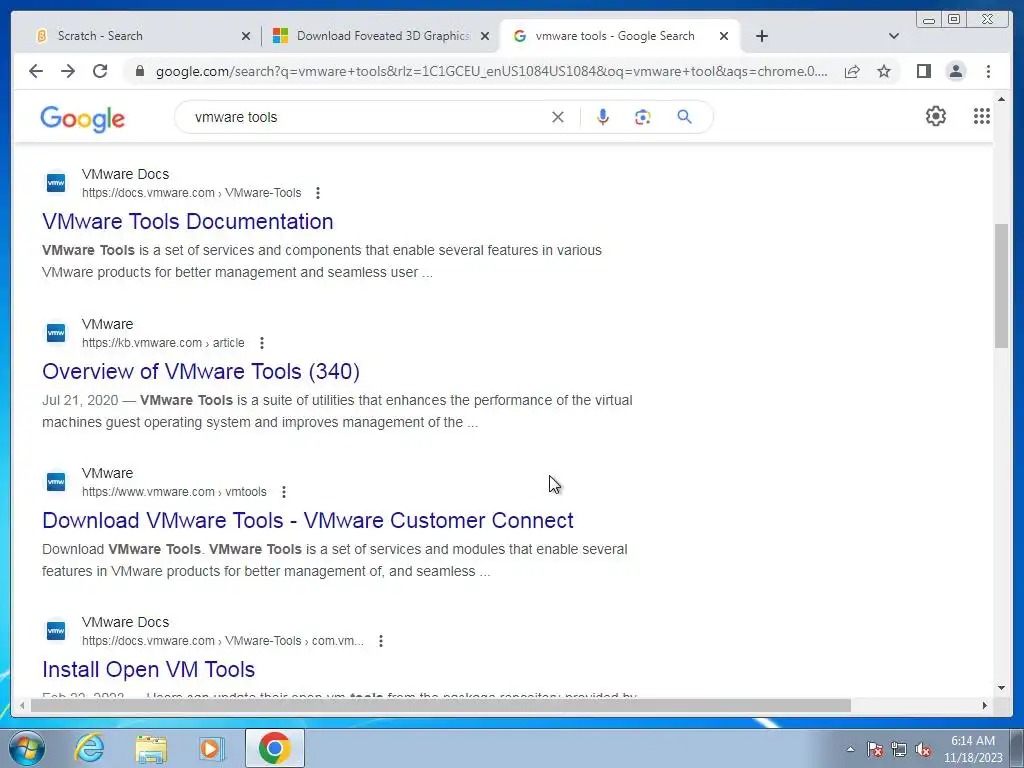Screen dimensions: 1024x768
Task: Open Windows Explorer from taskbar
Action: pos(150,748)
